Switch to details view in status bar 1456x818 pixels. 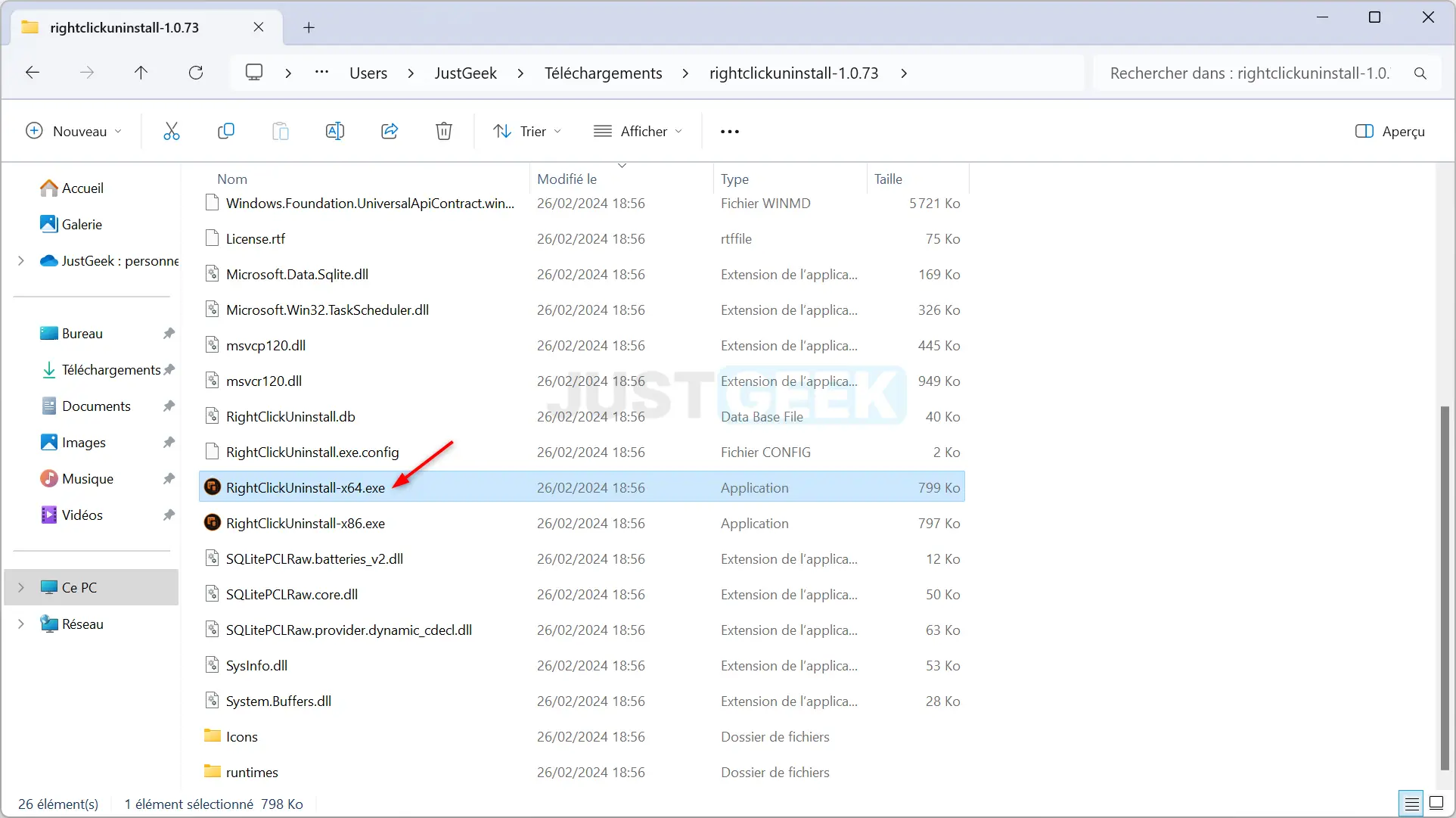(x=1411, y=804)
